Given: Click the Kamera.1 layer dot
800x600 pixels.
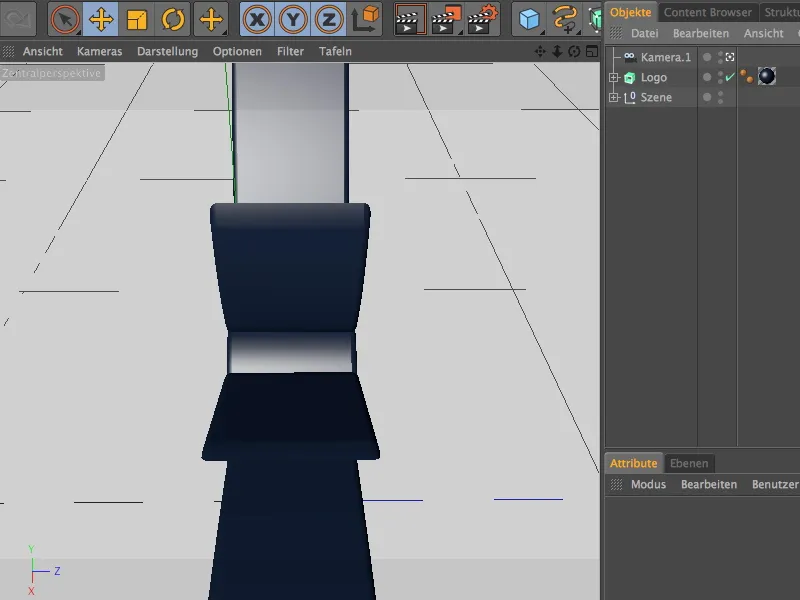Looking at the screenshot, I should coord(707,57).
